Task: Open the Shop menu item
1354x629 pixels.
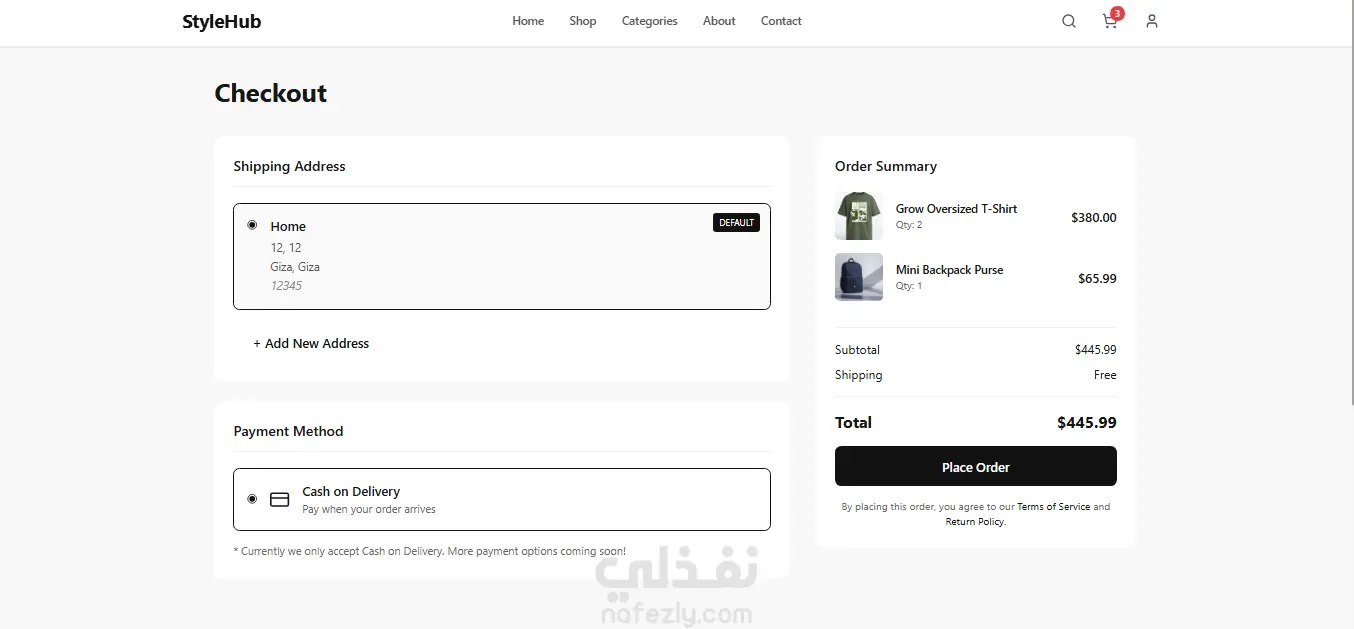Action: pos(583,21)
